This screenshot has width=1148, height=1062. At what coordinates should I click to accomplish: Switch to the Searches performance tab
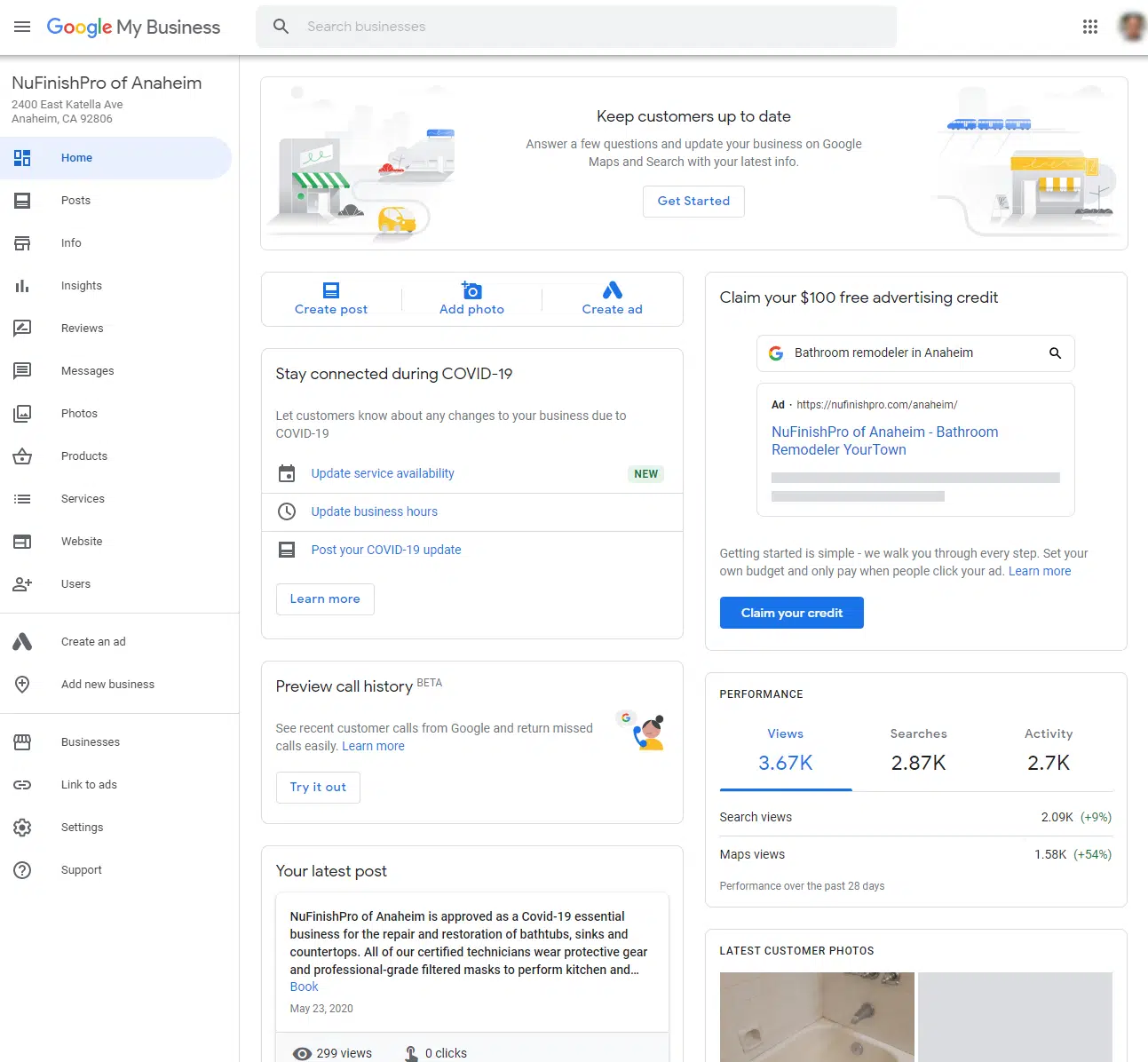tap(919, 750)
